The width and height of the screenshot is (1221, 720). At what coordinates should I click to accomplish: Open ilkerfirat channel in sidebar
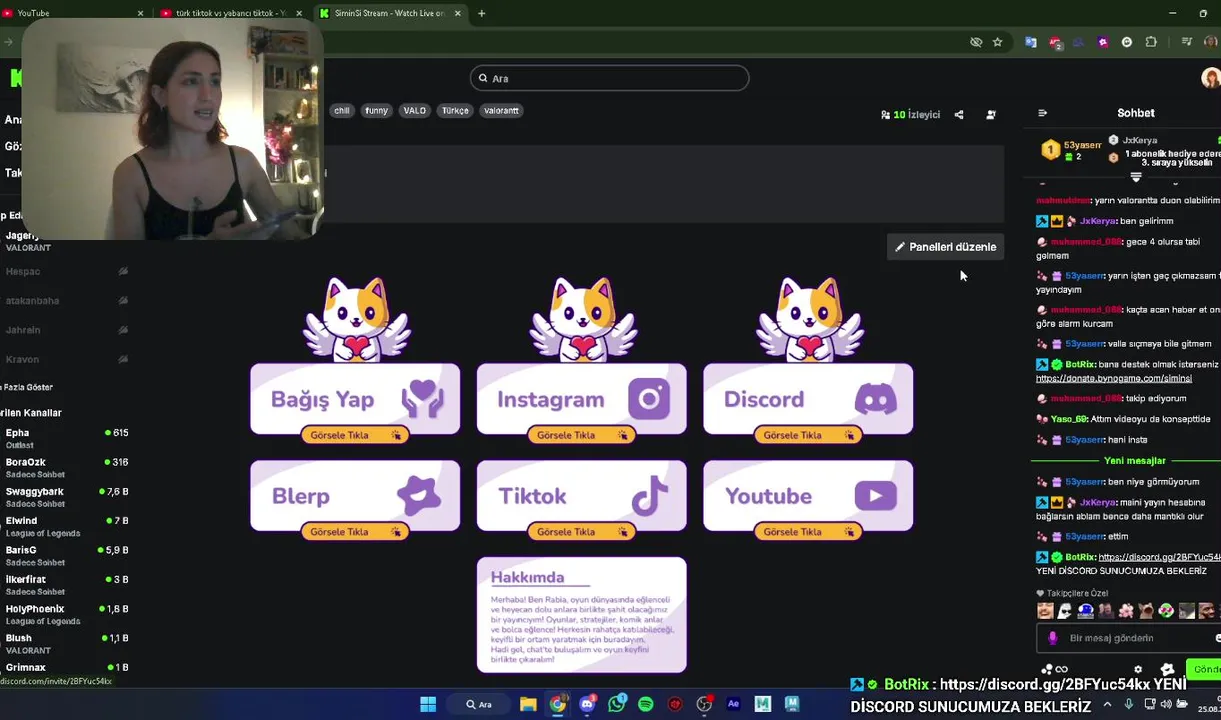pos(65,585)
